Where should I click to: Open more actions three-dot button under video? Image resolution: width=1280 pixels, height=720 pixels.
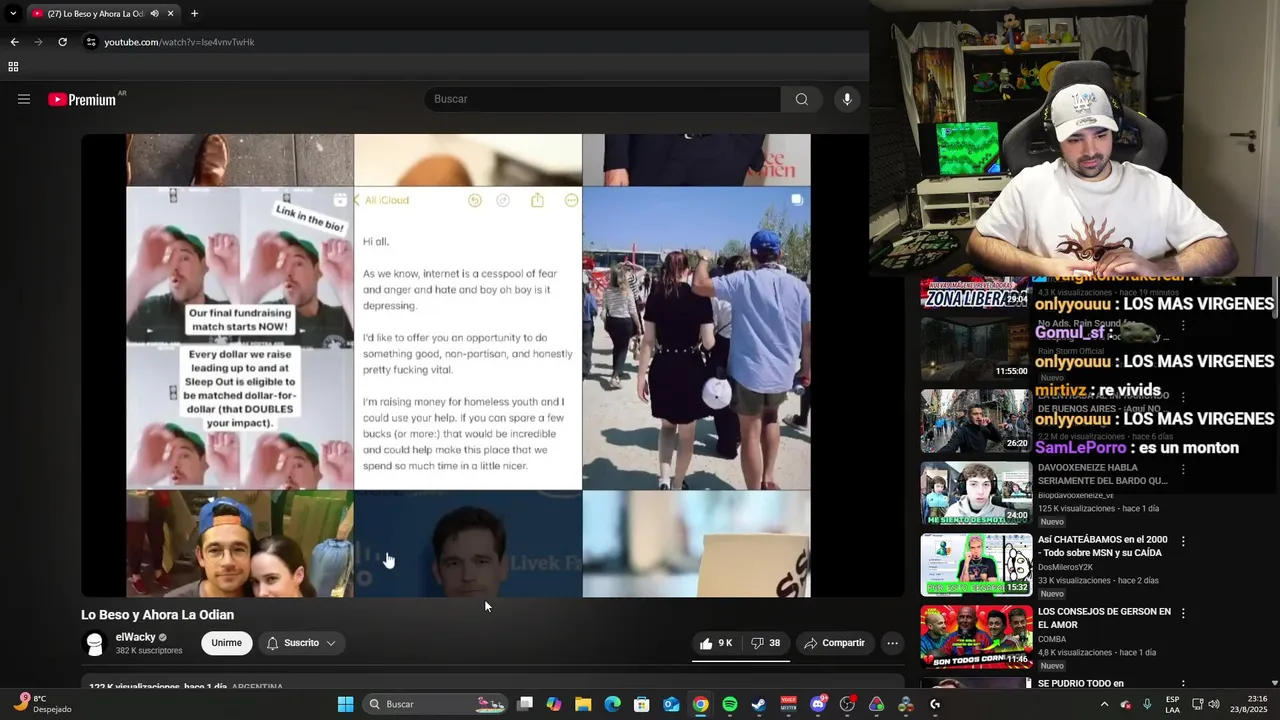[x=892, y=643]
